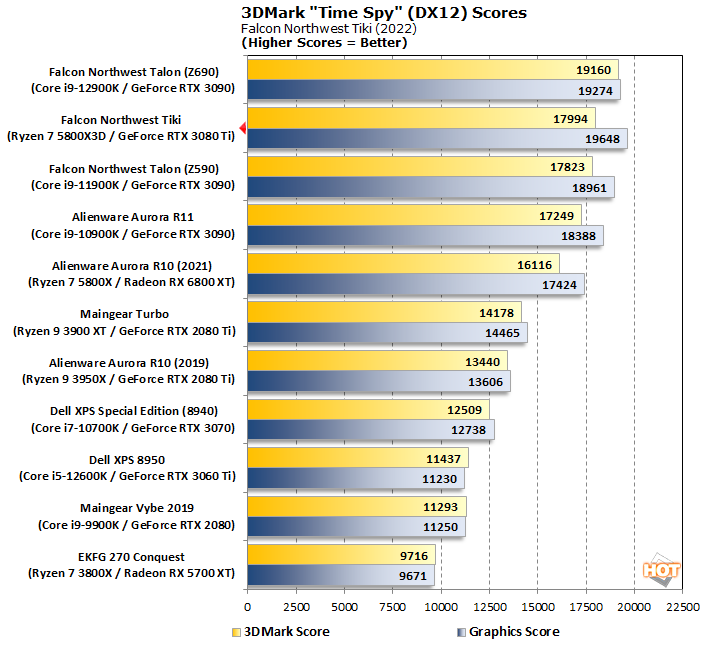Select the 17823 score value

(x=568, y=167)
